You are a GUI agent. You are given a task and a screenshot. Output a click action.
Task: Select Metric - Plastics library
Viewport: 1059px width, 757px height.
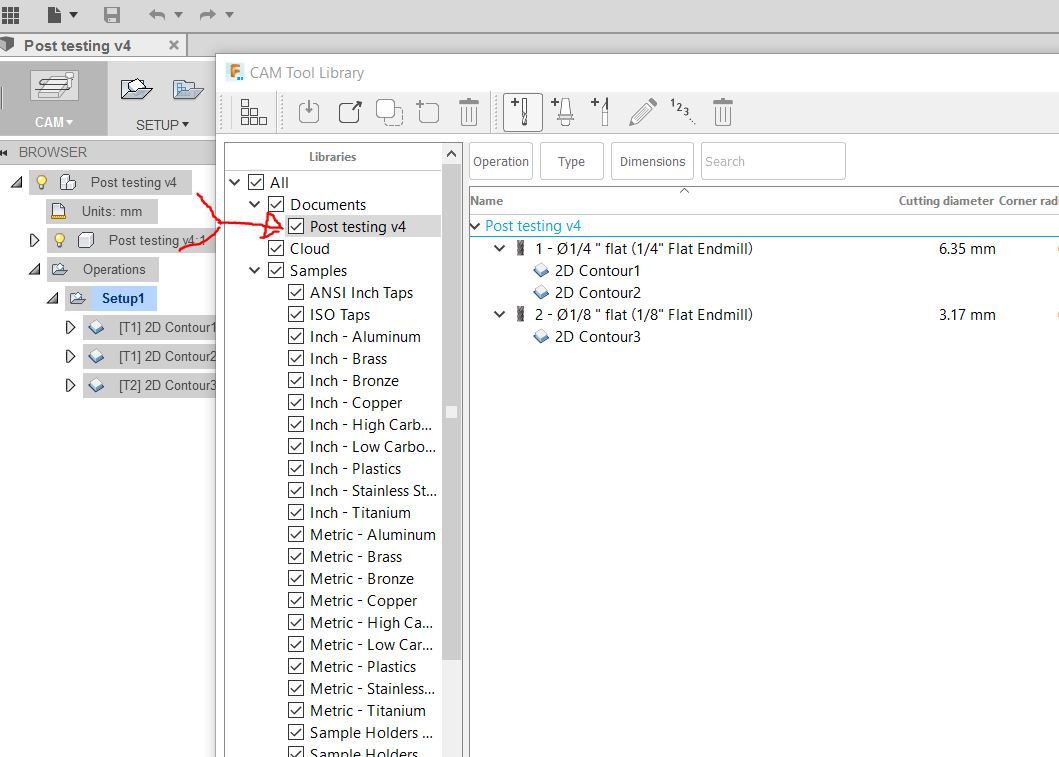[363, 667]
